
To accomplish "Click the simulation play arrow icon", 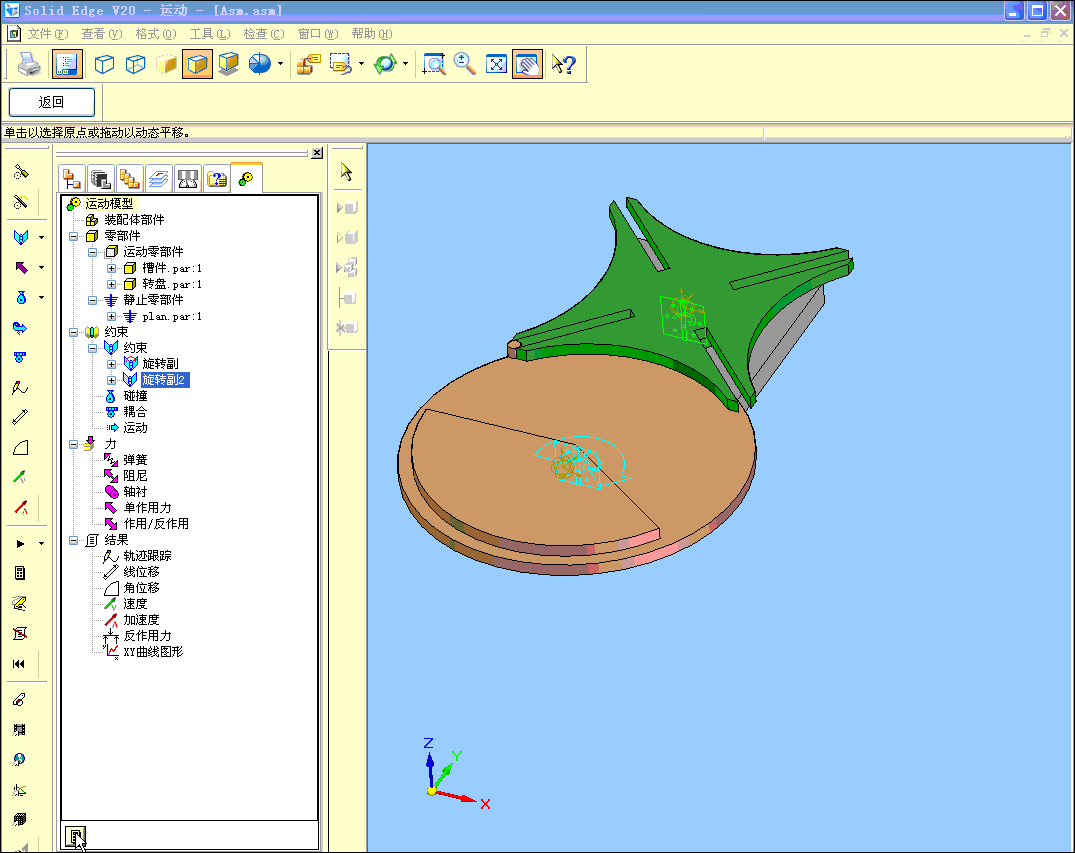I will 20,544.
